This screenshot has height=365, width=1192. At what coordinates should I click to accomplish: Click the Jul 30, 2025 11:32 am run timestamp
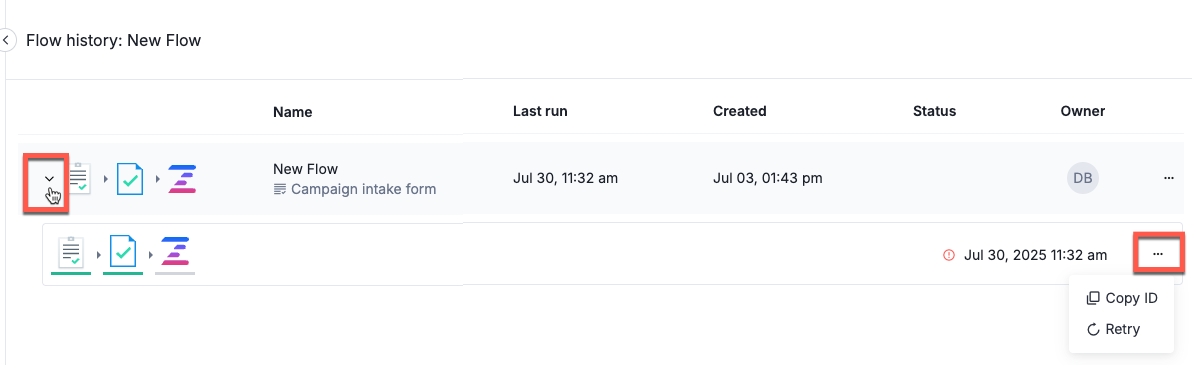point(1035,256)
